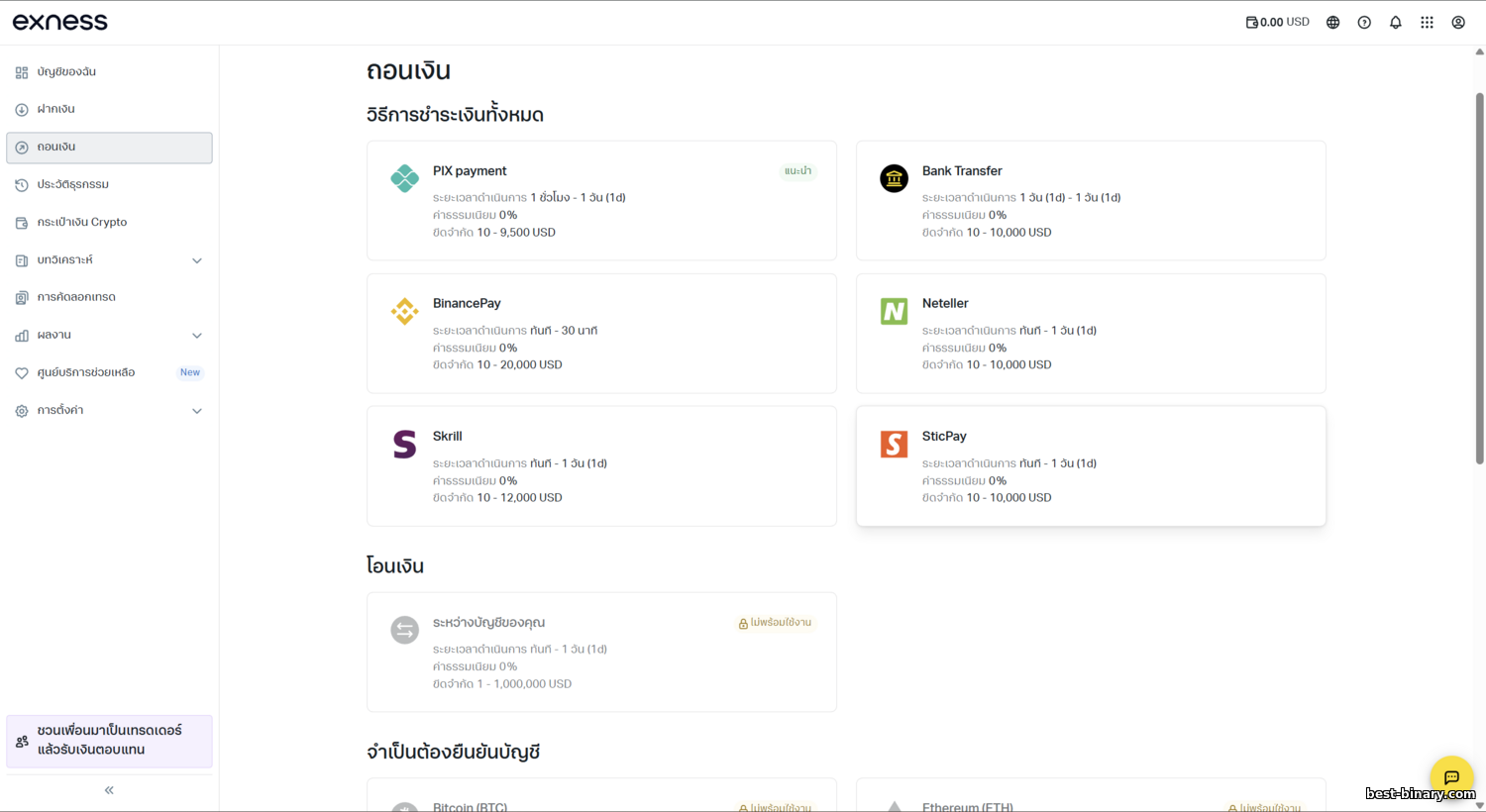Select PIX payment withdrawal method

point(601,200)
